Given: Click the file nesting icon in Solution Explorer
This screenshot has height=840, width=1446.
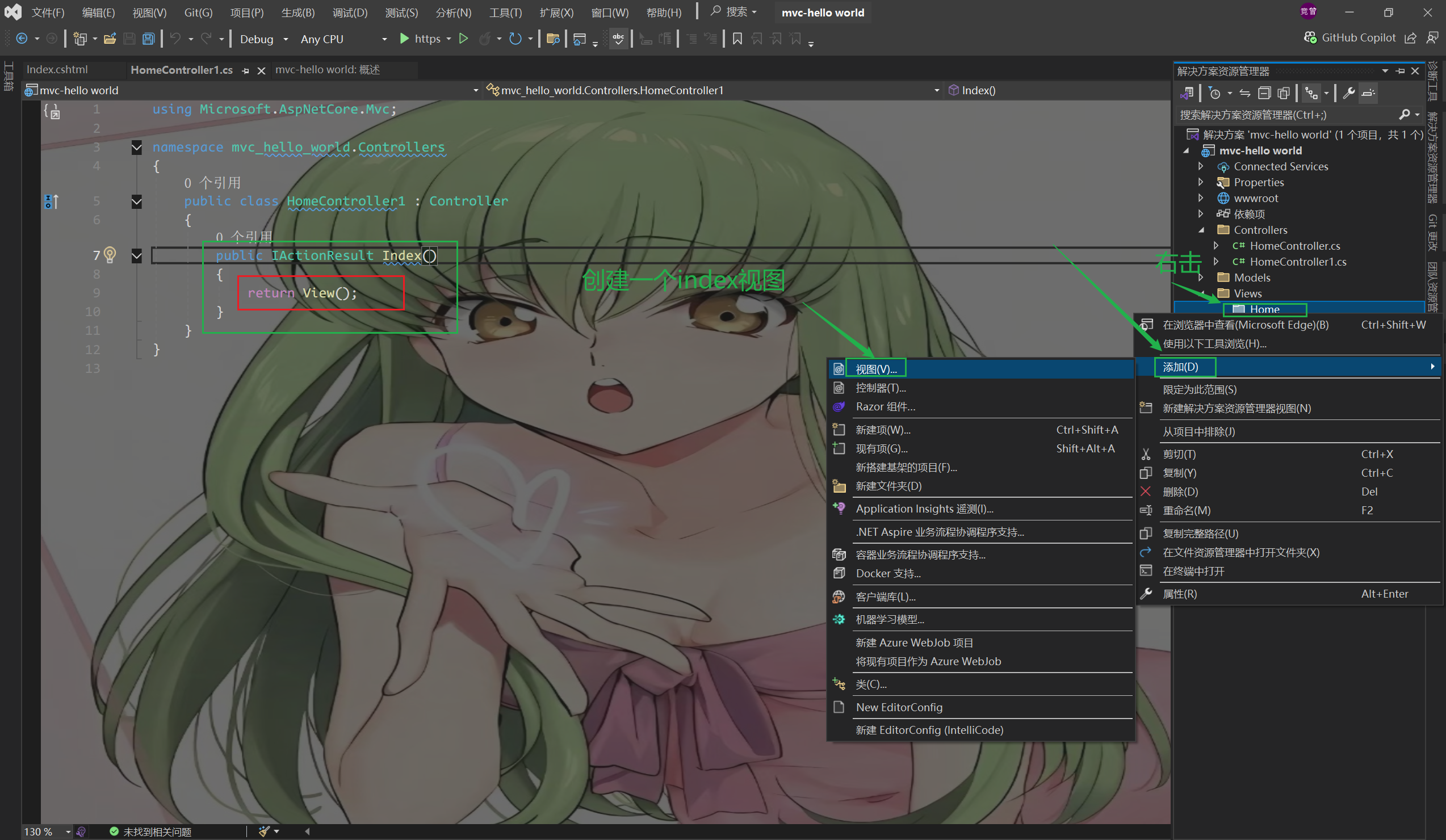Looking at the screenshot, I should (x=1311, y=93).
